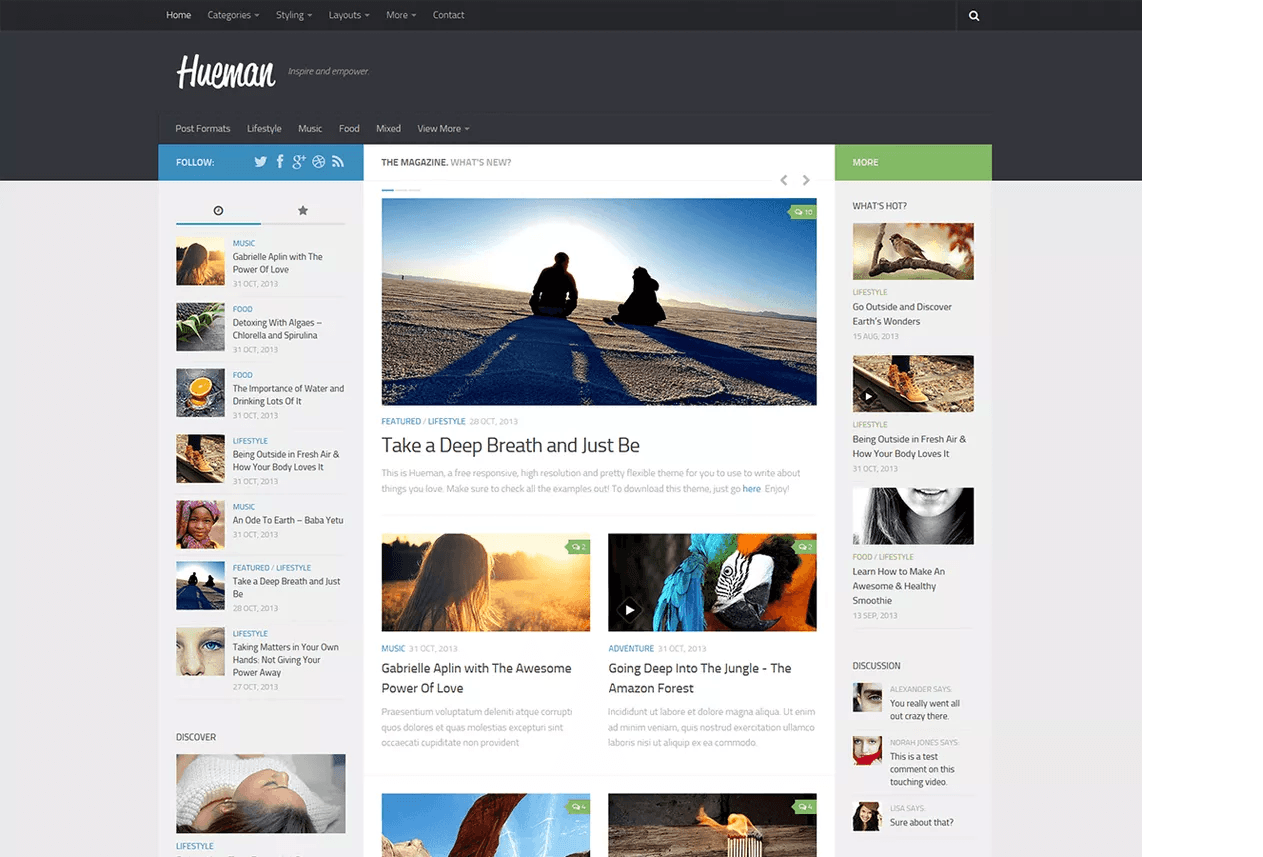The width and height of the screenshot is (1263, 857).
Task: Open Discover section woman in hat image
Action: [x=261, y=794]
